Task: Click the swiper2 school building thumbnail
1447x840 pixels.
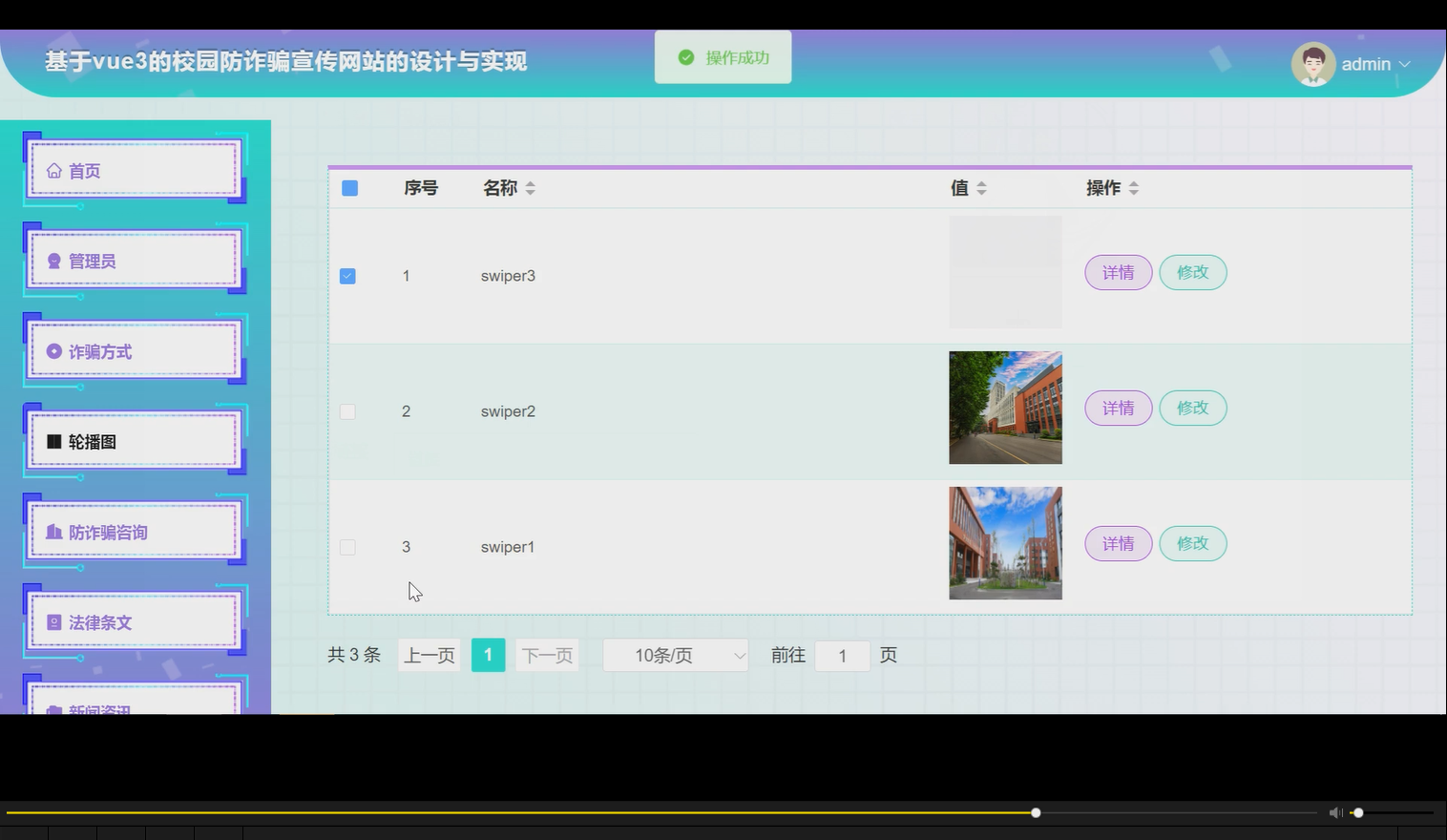Action: point(1005,408)
